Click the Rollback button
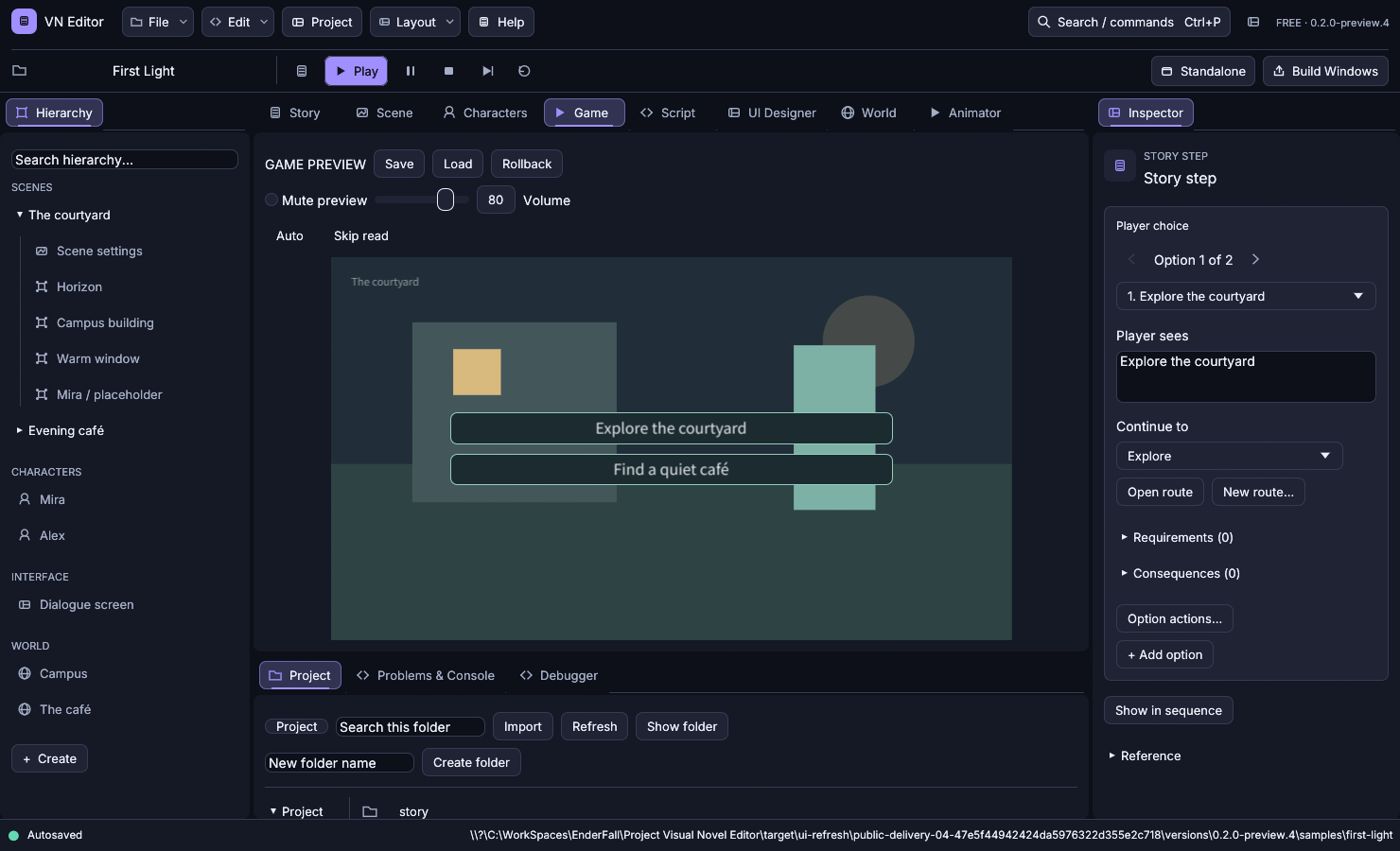 click(527, 164)
